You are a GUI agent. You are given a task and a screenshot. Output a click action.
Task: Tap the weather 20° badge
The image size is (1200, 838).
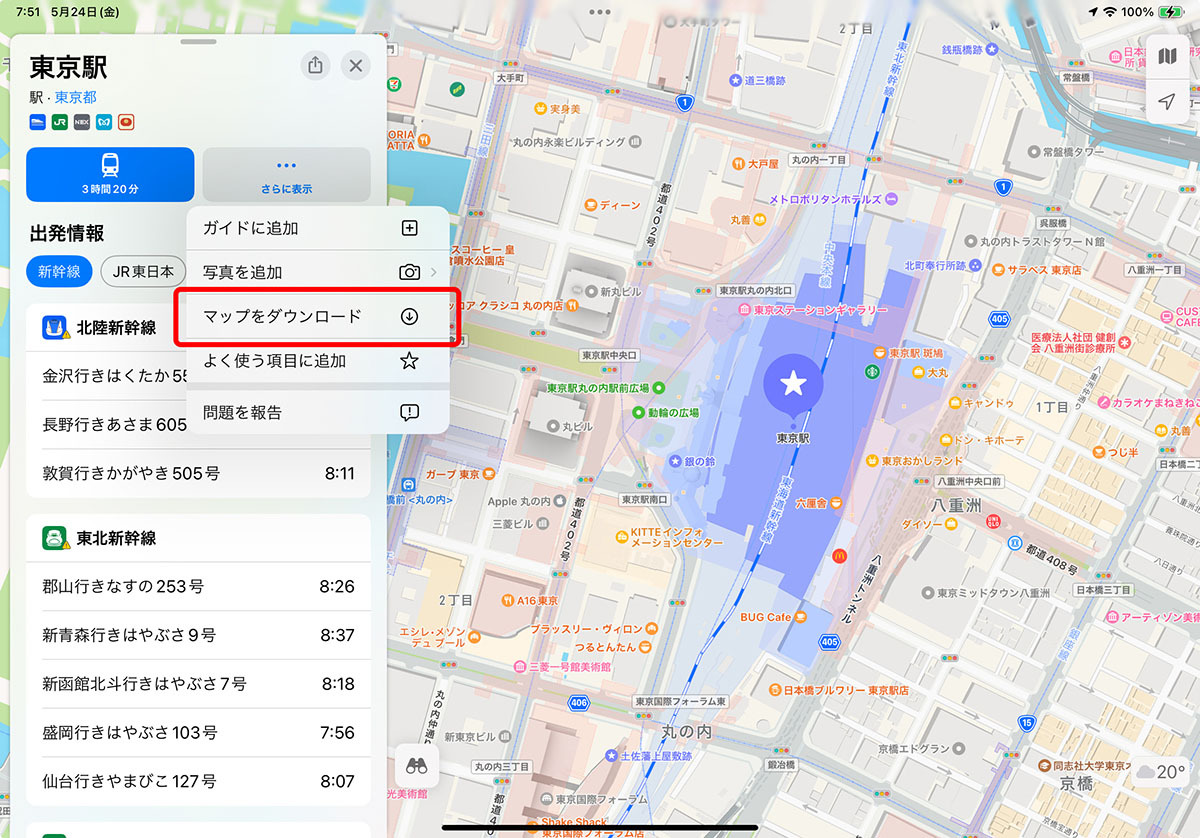1162,772
